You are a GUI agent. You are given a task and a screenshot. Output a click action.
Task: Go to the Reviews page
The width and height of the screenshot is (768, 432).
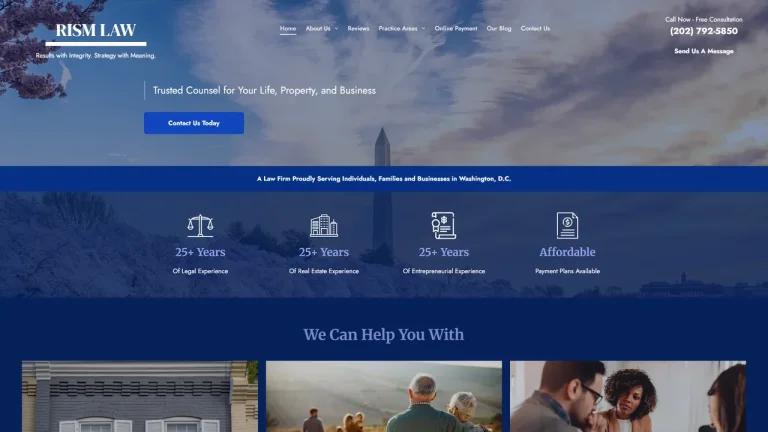[x=359, y=28]
